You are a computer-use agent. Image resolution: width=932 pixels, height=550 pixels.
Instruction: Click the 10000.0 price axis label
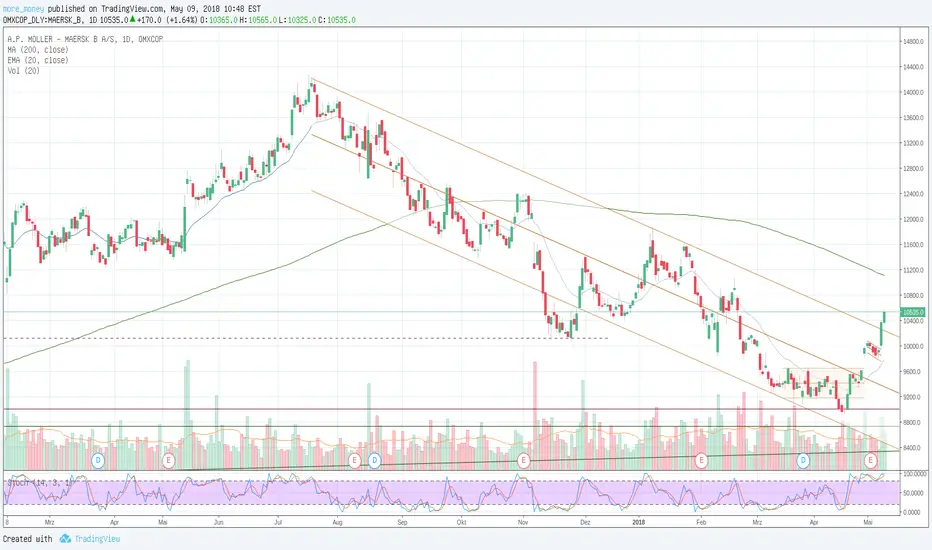click(x=913, y=347)
